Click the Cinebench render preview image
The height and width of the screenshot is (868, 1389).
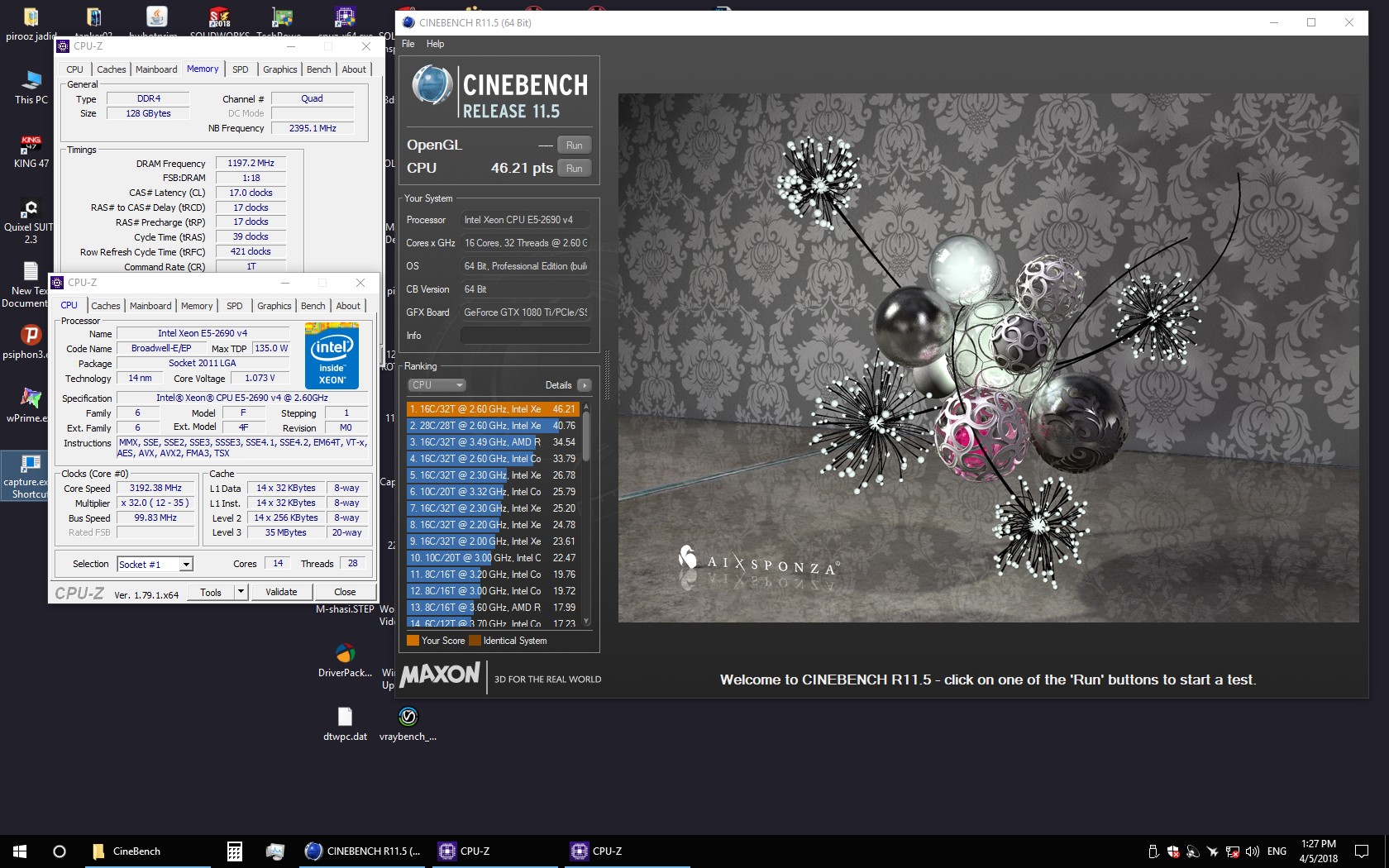[x=989, y=357]
